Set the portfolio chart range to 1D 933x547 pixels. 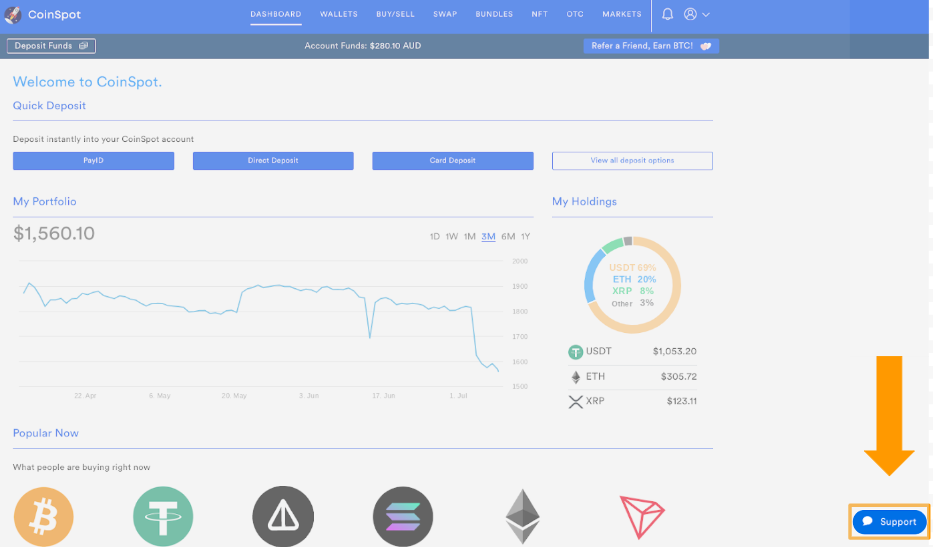coord(435,237)
